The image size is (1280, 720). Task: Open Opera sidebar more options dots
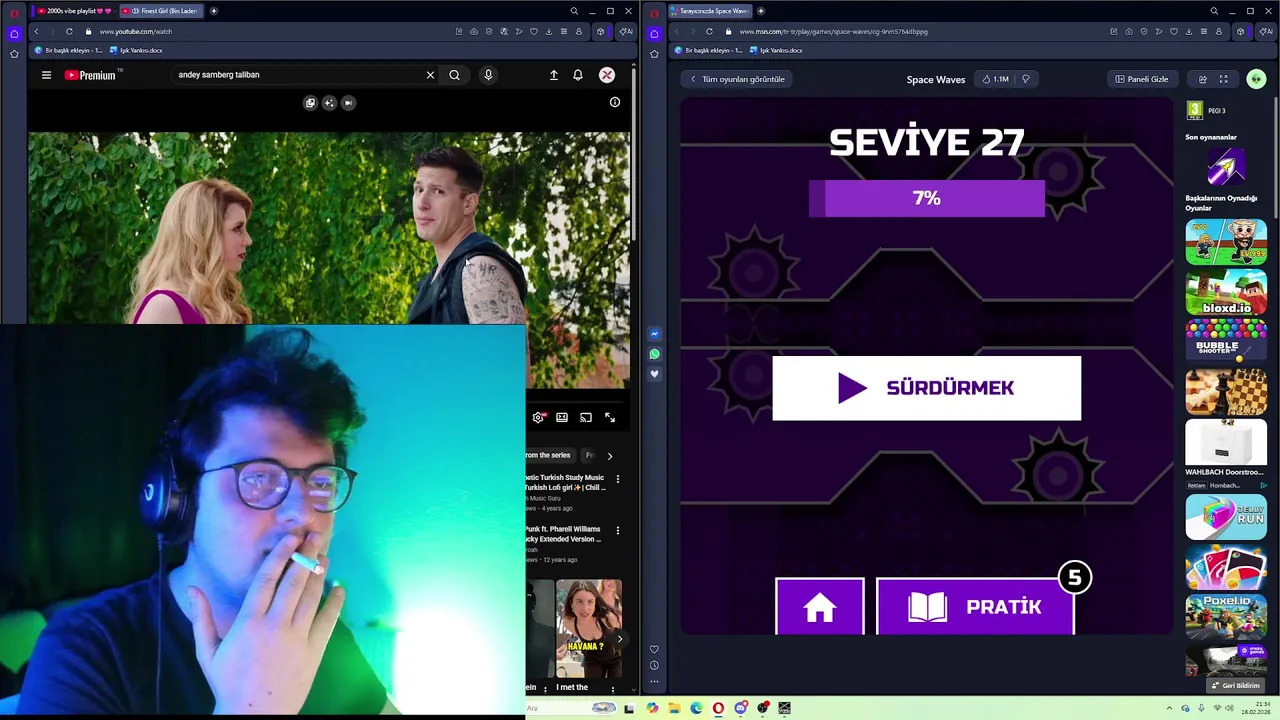click(654, 682)
